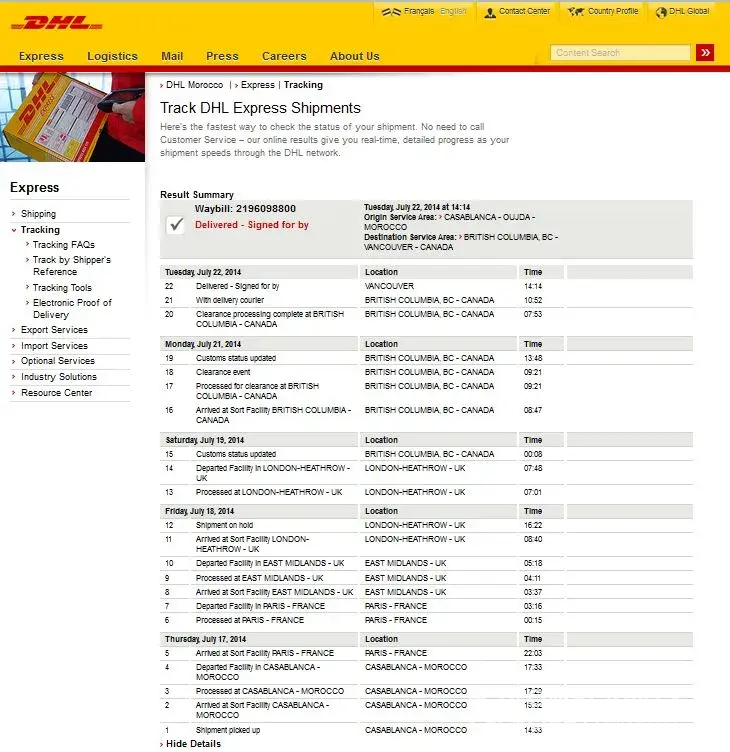Click the Country Profile map icon

(x=576, y=12)
